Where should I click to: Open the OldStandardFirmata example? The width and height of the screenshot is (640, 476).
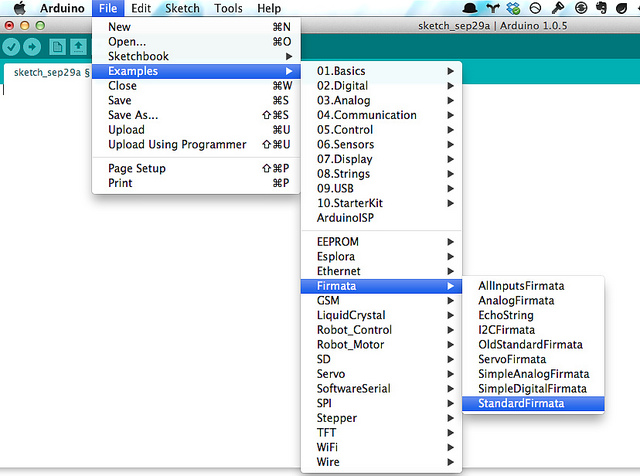533,345
